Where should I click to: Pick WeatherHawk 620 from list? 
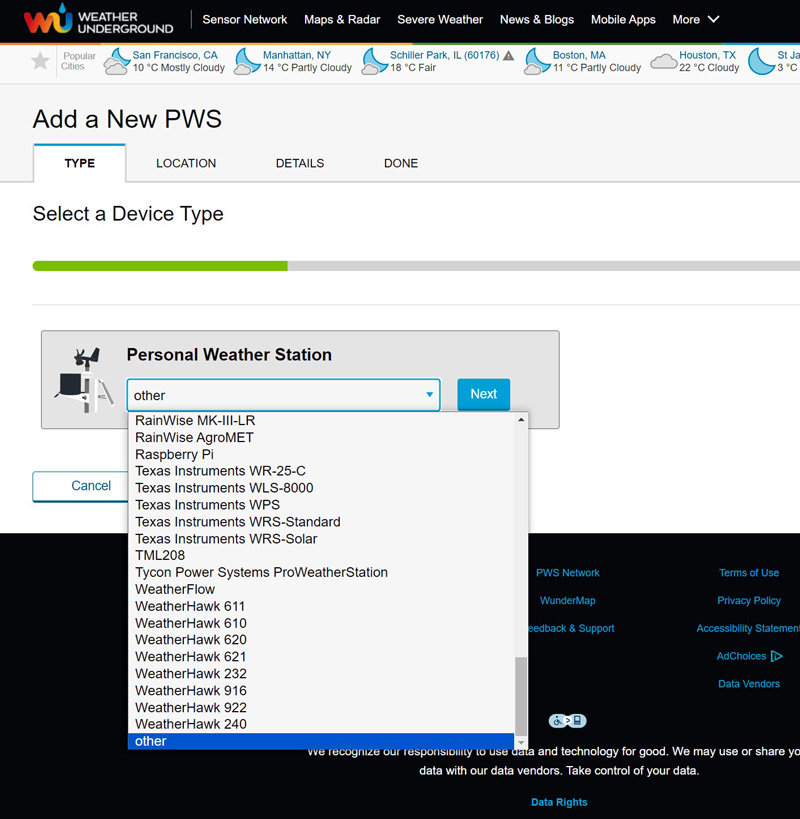321,639
